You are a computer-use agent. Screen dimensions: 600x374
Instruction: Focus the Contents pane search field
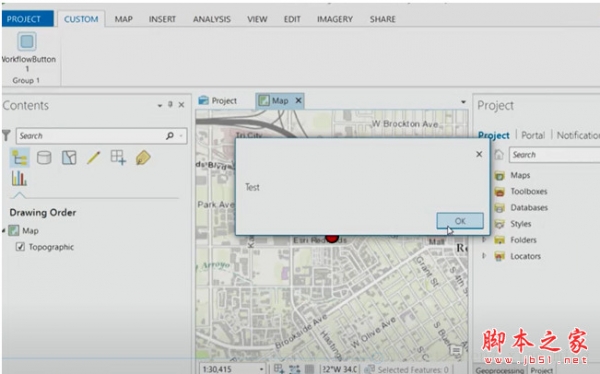(101, 136)
